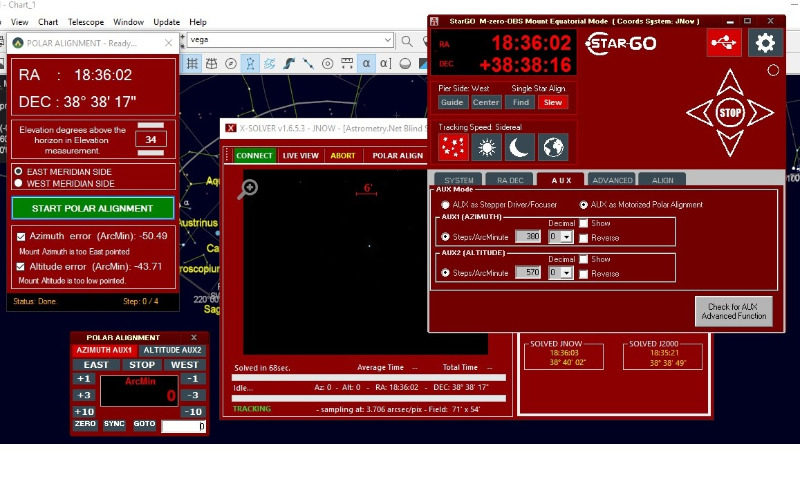Open the Telescope menu

[86, 22]
